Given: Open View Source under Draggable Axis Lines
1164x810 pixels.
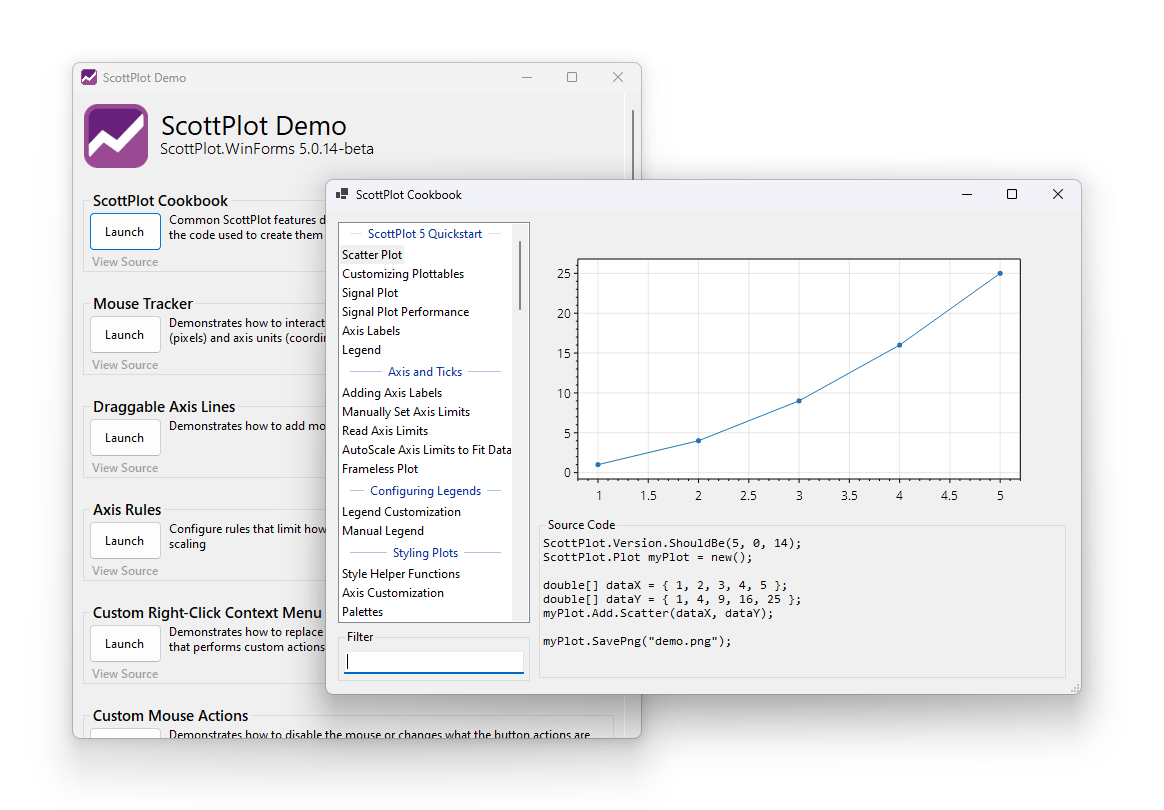Looking at the screenshot, I should pos(125,468).
